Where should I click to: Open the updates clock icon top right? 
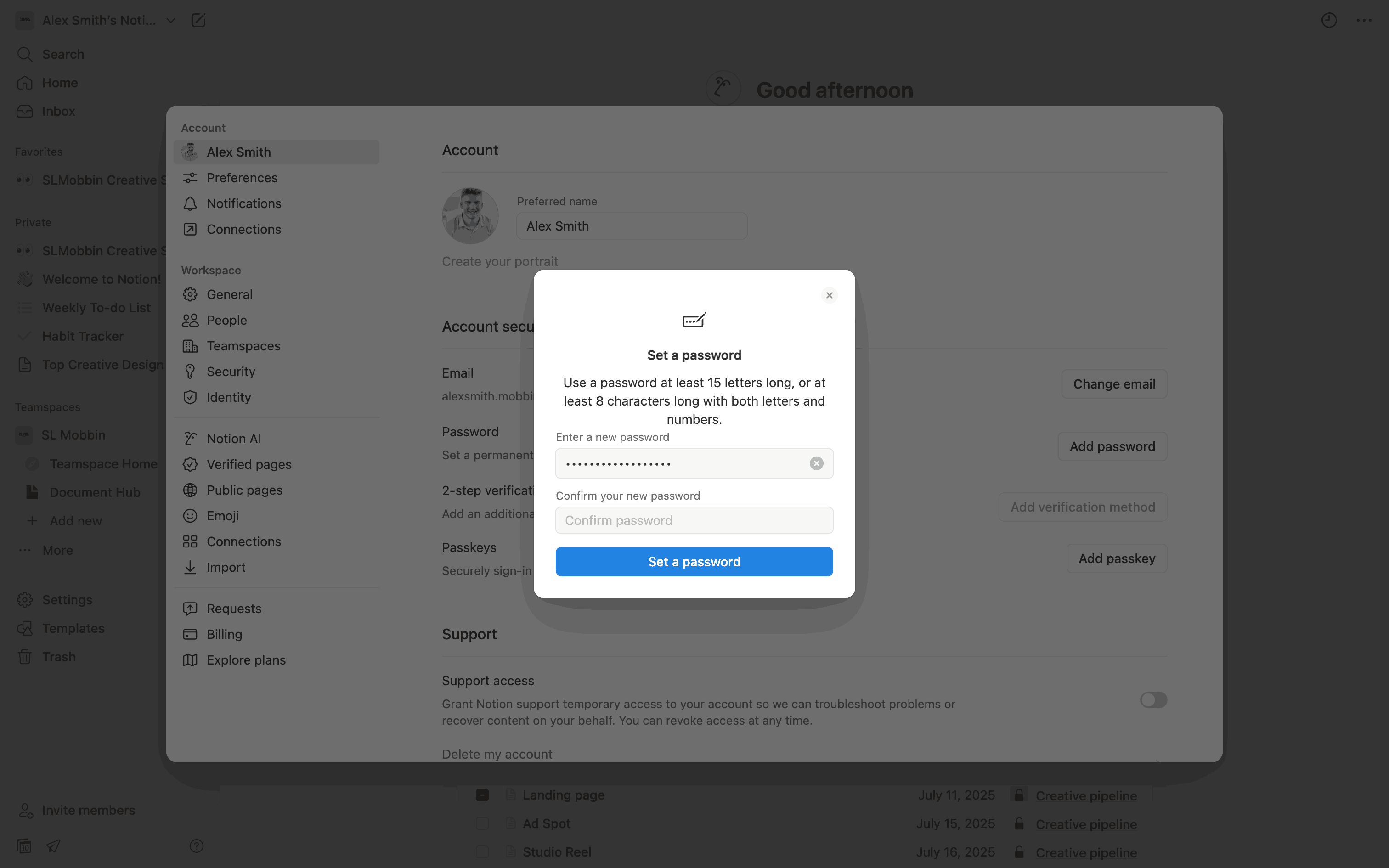click(x=1329, y=20)
